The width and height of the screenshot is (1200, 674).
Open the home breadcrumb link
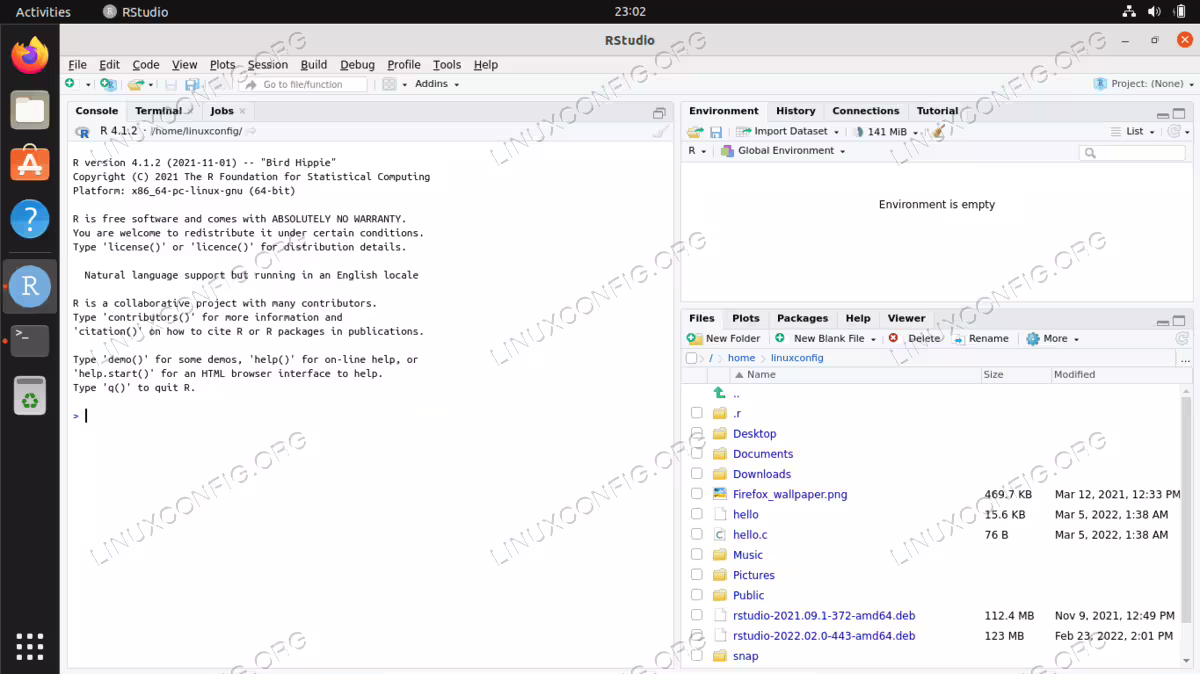coord(741,358)
